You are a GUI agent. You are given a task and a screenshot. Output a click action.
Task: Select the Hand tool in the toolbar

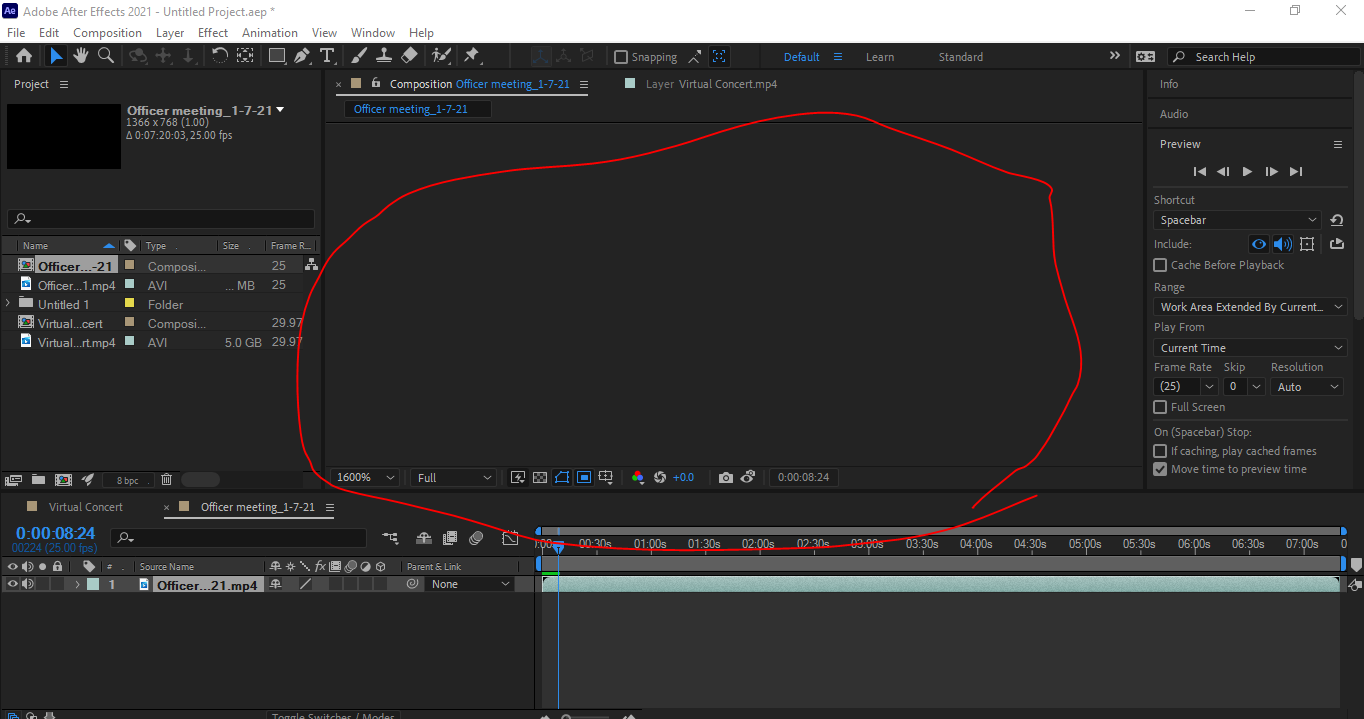point(81,56)
